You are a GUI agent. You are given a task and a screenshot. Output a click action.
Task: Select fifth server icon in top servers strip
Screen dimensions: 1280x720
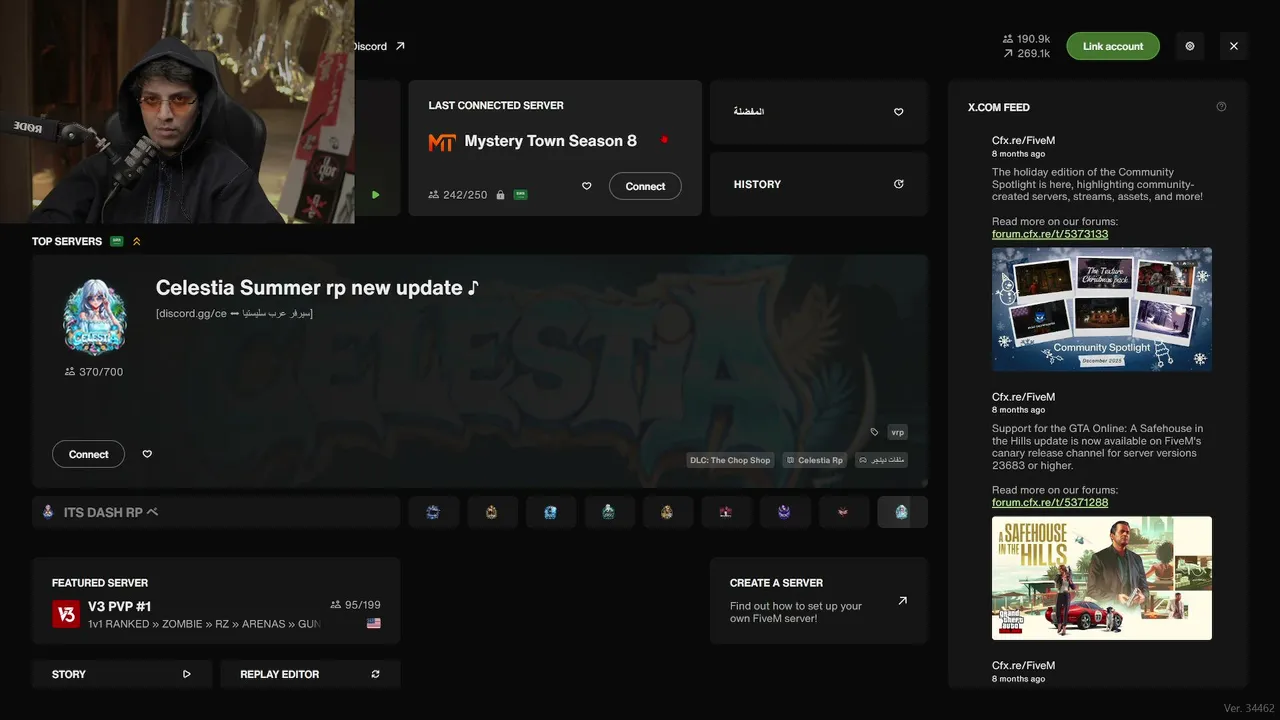coord(667,512)
